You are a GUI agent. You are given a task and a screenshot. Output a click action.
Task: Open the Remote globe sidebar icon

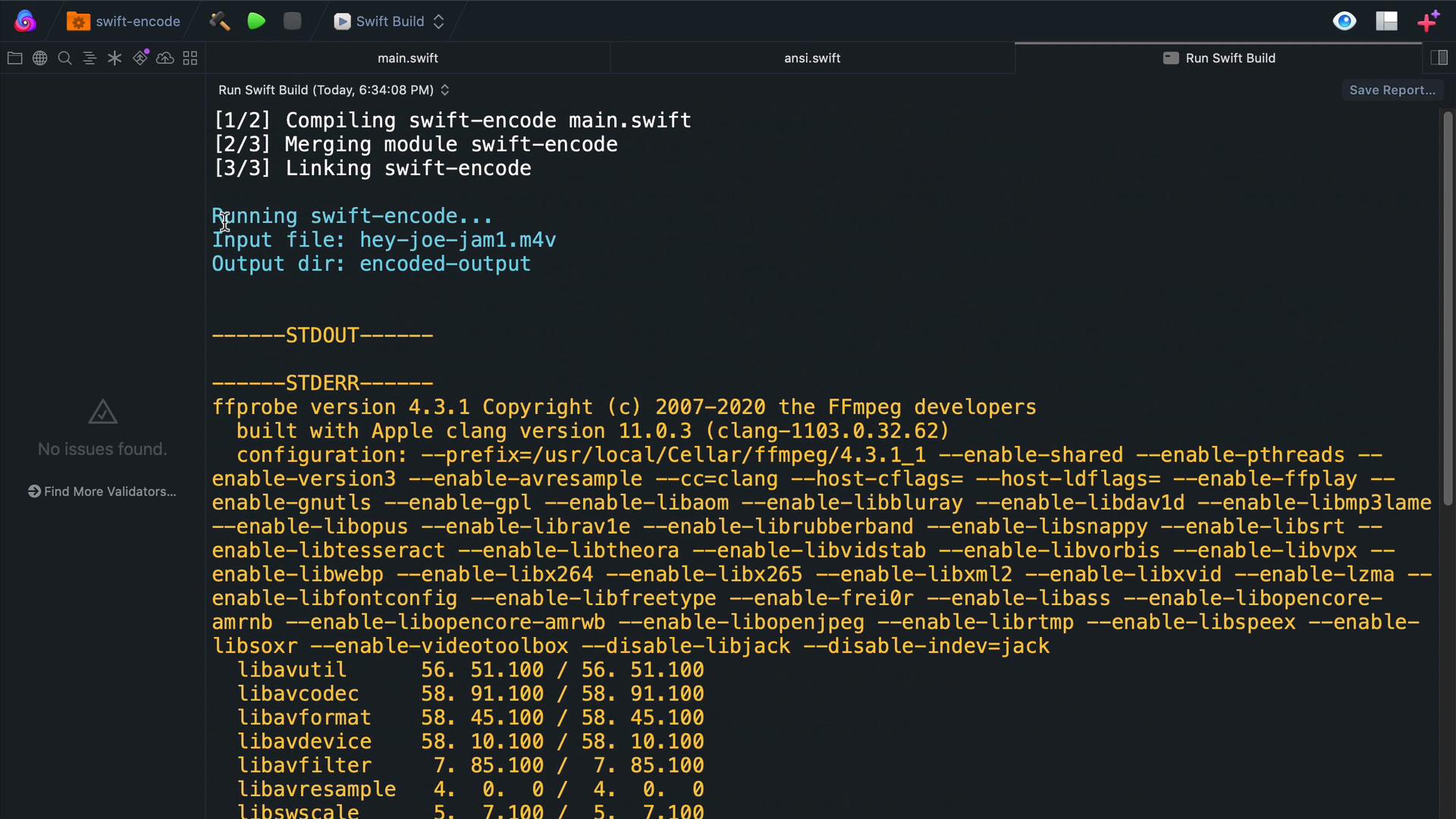pos(39,58)
